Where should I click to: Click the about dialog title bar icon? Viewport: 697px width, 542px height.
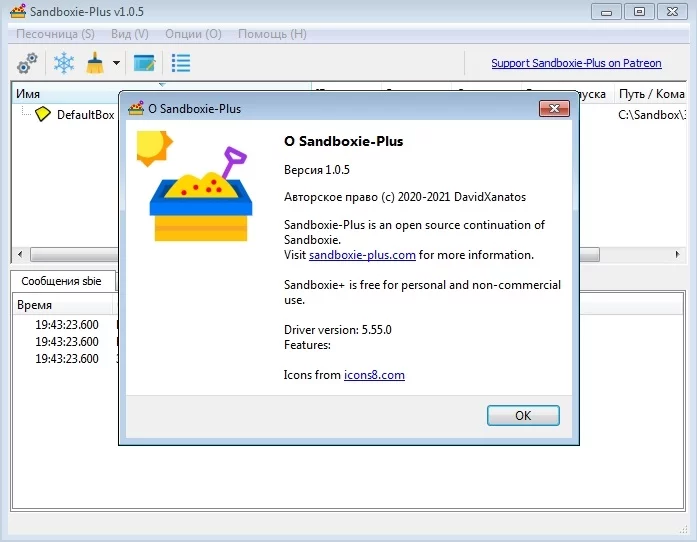(x=136, y=108)
